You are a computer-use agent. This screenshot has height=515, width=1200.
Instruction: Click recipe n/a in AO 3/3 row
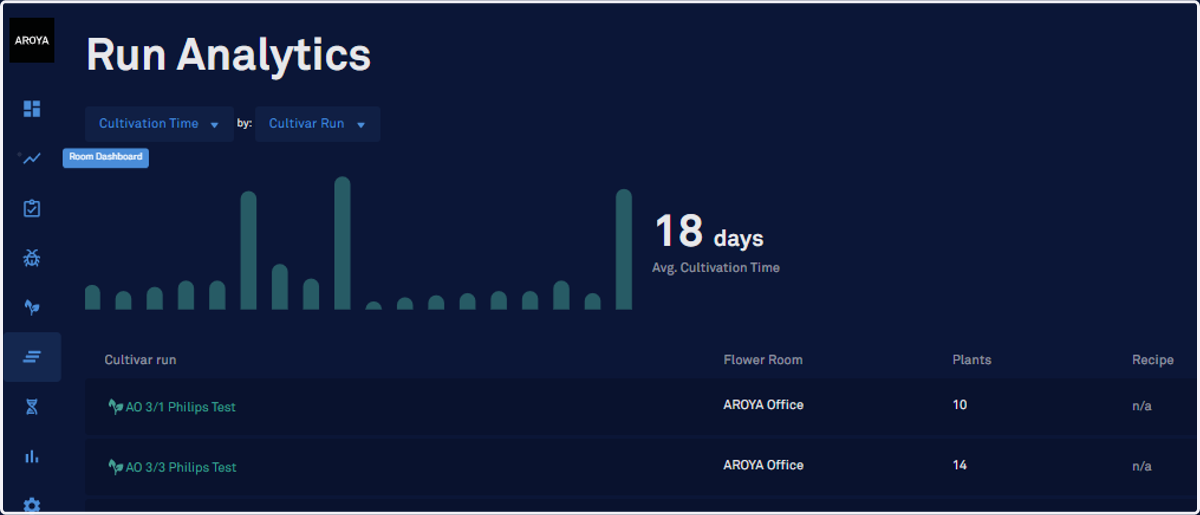click(x=1142, y=467)
